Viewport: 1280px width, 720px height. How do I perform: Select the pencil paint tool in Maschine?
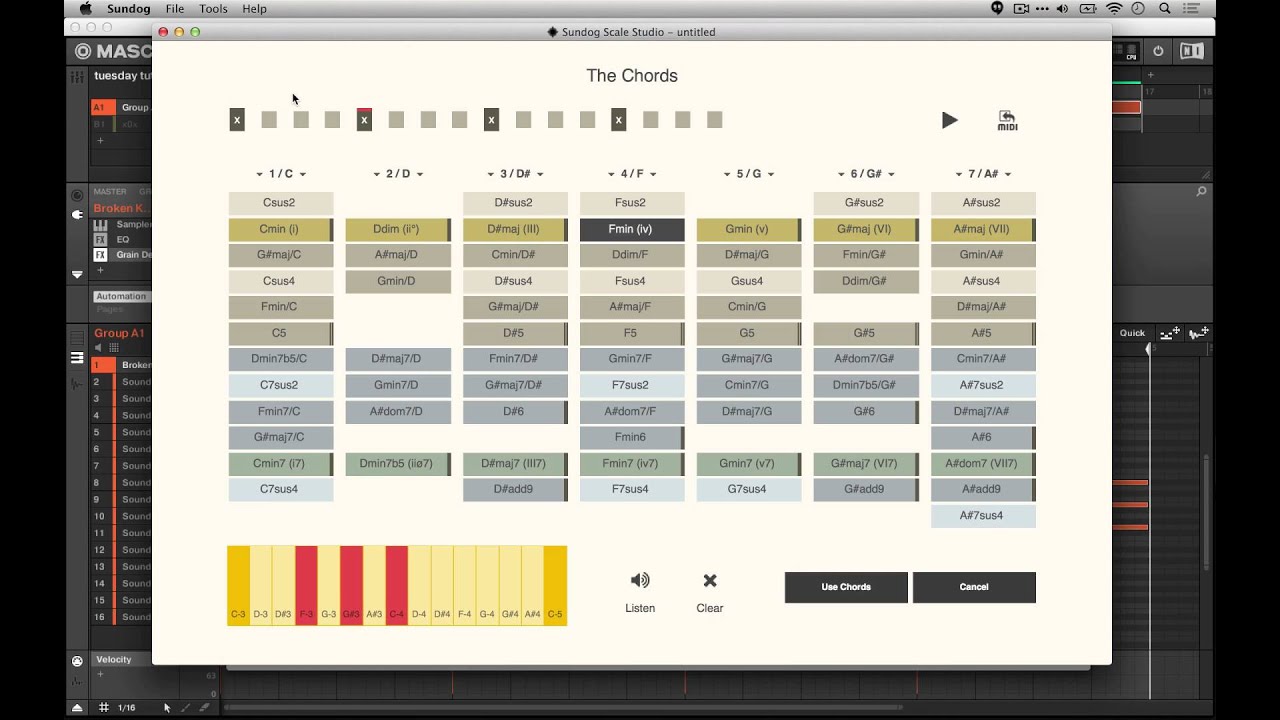pos(185,707)
